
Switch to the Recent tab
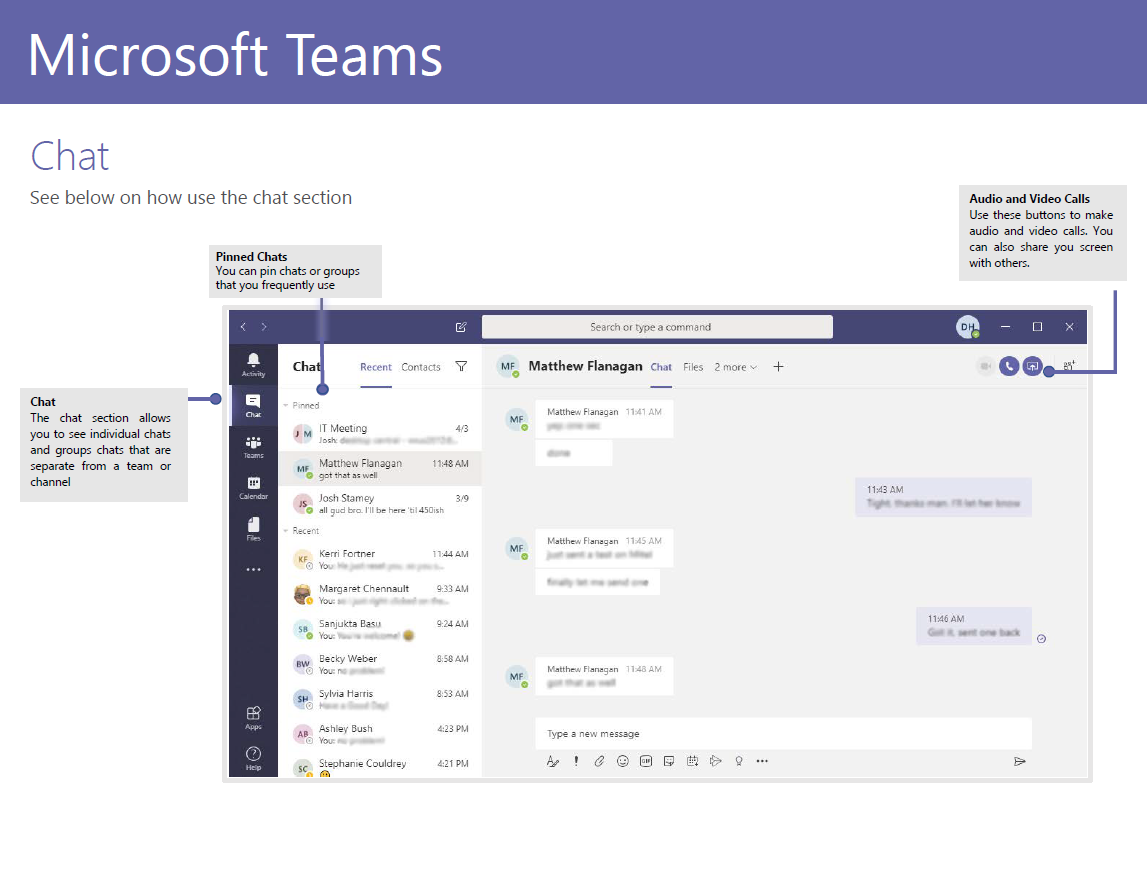[x=376, y=367]
